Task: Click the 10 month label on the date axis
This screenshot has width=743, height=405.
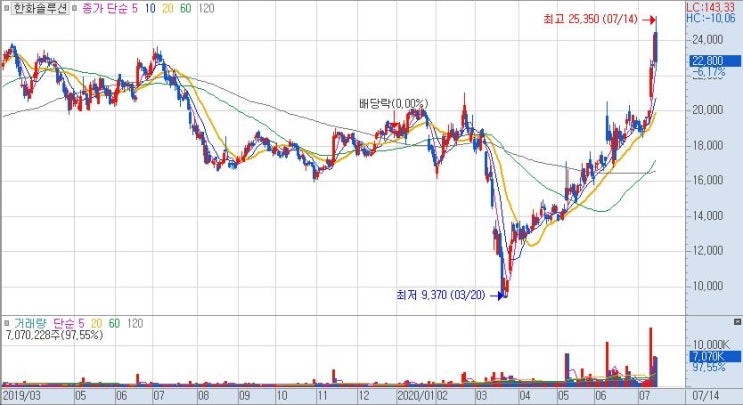Action: click(281, 396)
